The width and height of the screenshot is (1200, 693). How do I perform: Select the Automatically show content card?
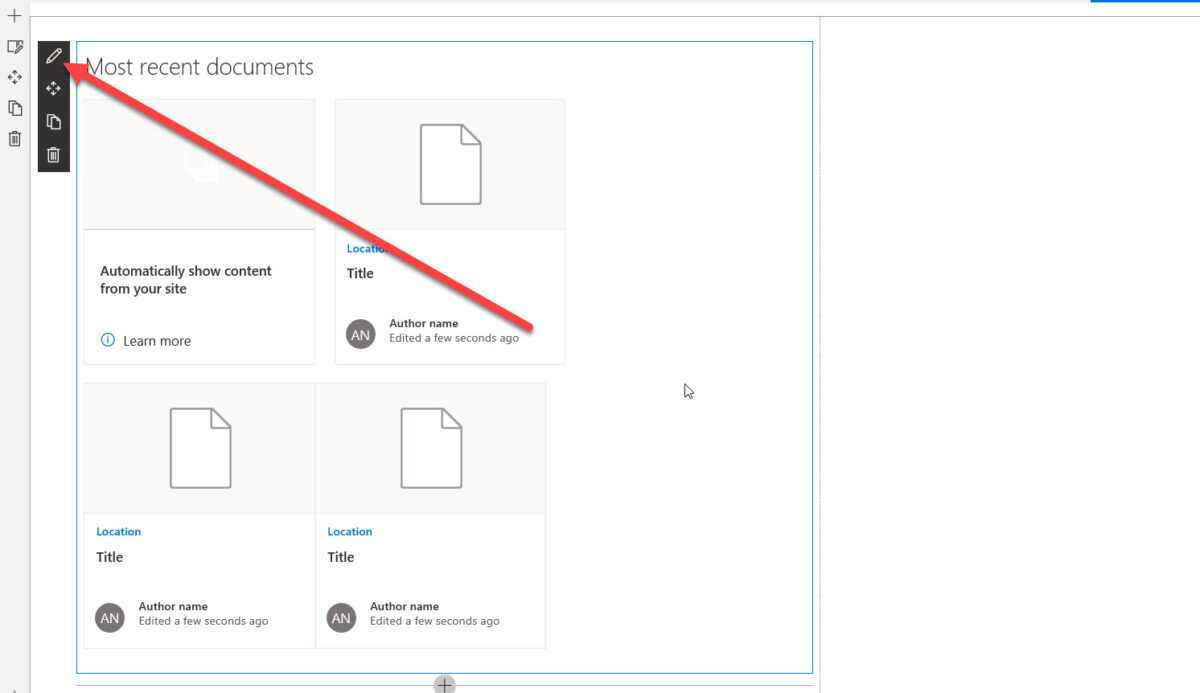[x=186, y=280]
